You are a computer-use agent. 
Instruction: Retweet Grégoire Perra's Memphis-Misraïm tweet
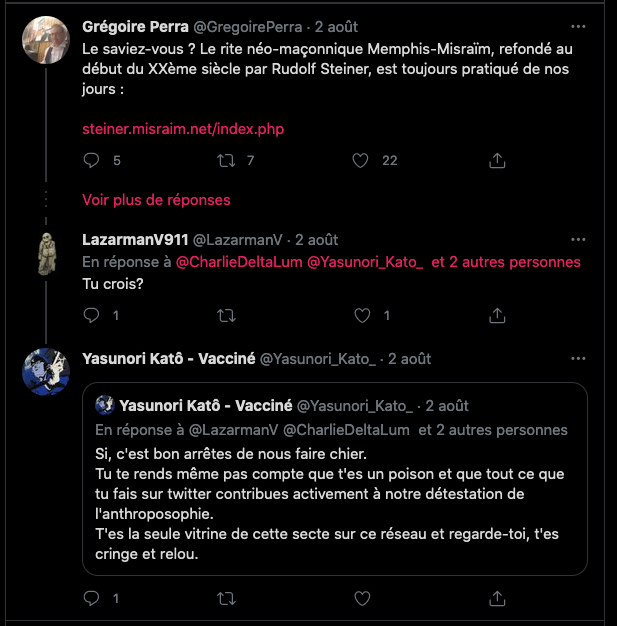(x=227, y=160)
